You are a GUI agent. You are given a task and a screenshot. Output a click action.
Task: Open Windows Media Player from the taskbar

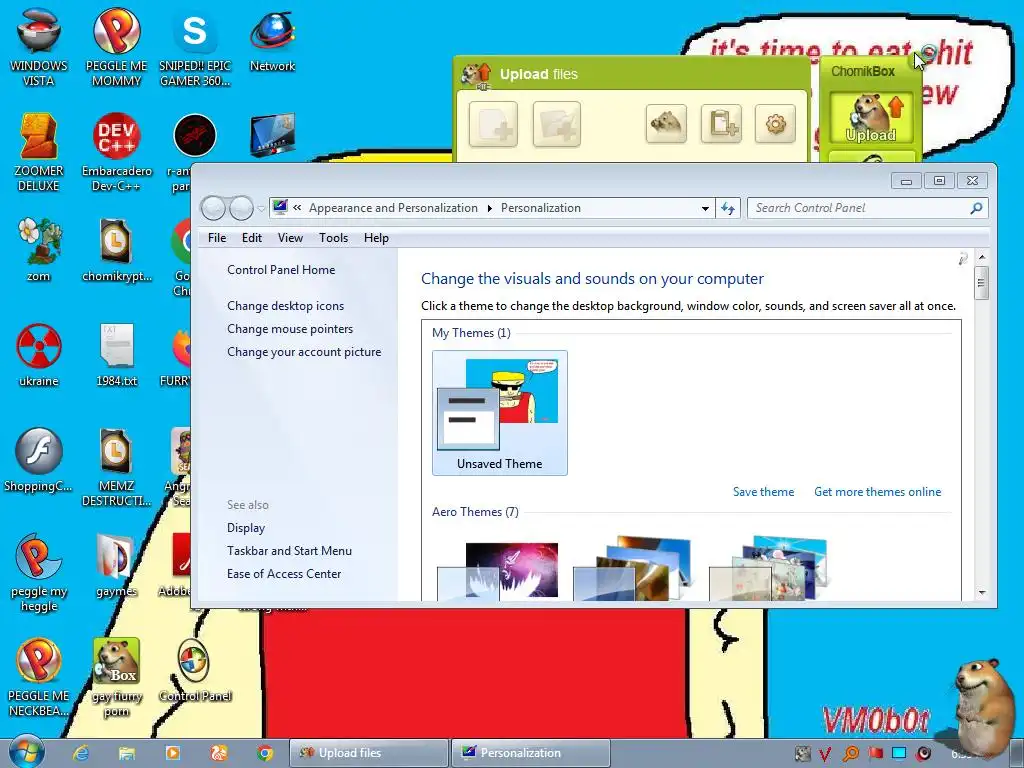[x=173, y=753]
